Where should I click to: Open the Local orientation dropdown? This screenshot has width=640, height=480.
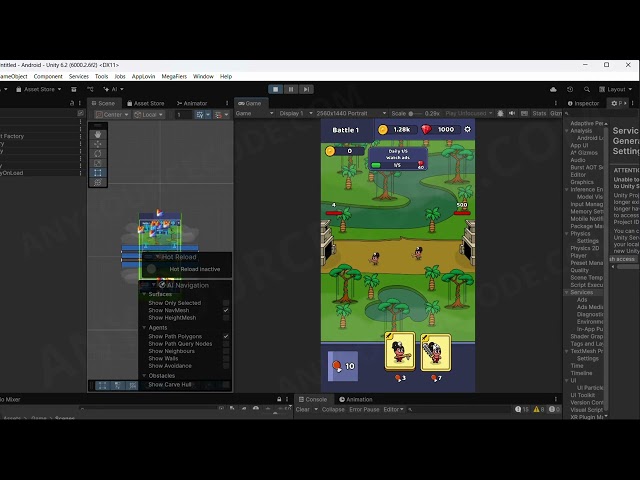(x=149, y=115)
